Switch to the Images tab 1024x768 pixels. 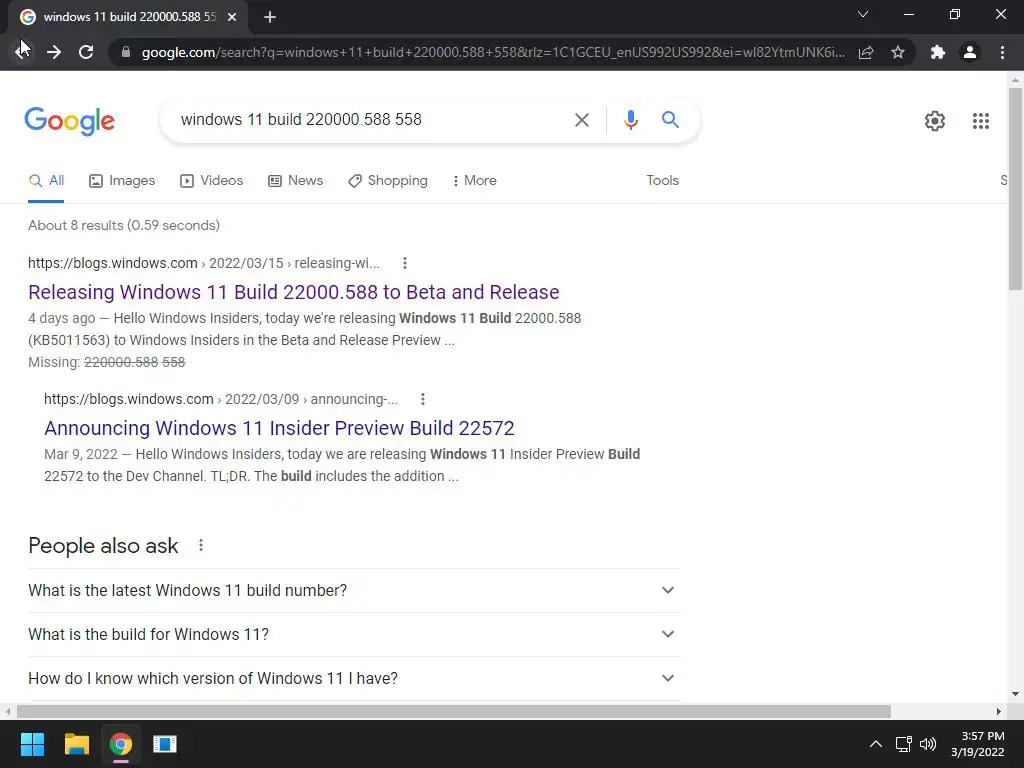122,181
